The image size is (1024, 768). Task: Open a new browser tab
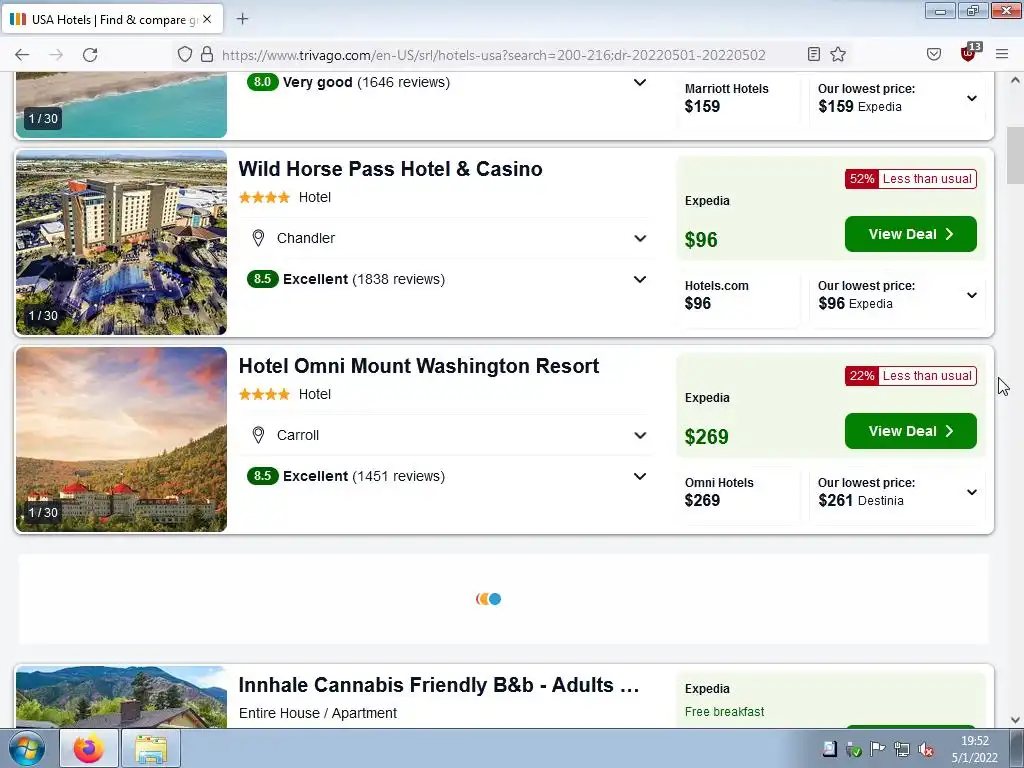tap(242, 19)
